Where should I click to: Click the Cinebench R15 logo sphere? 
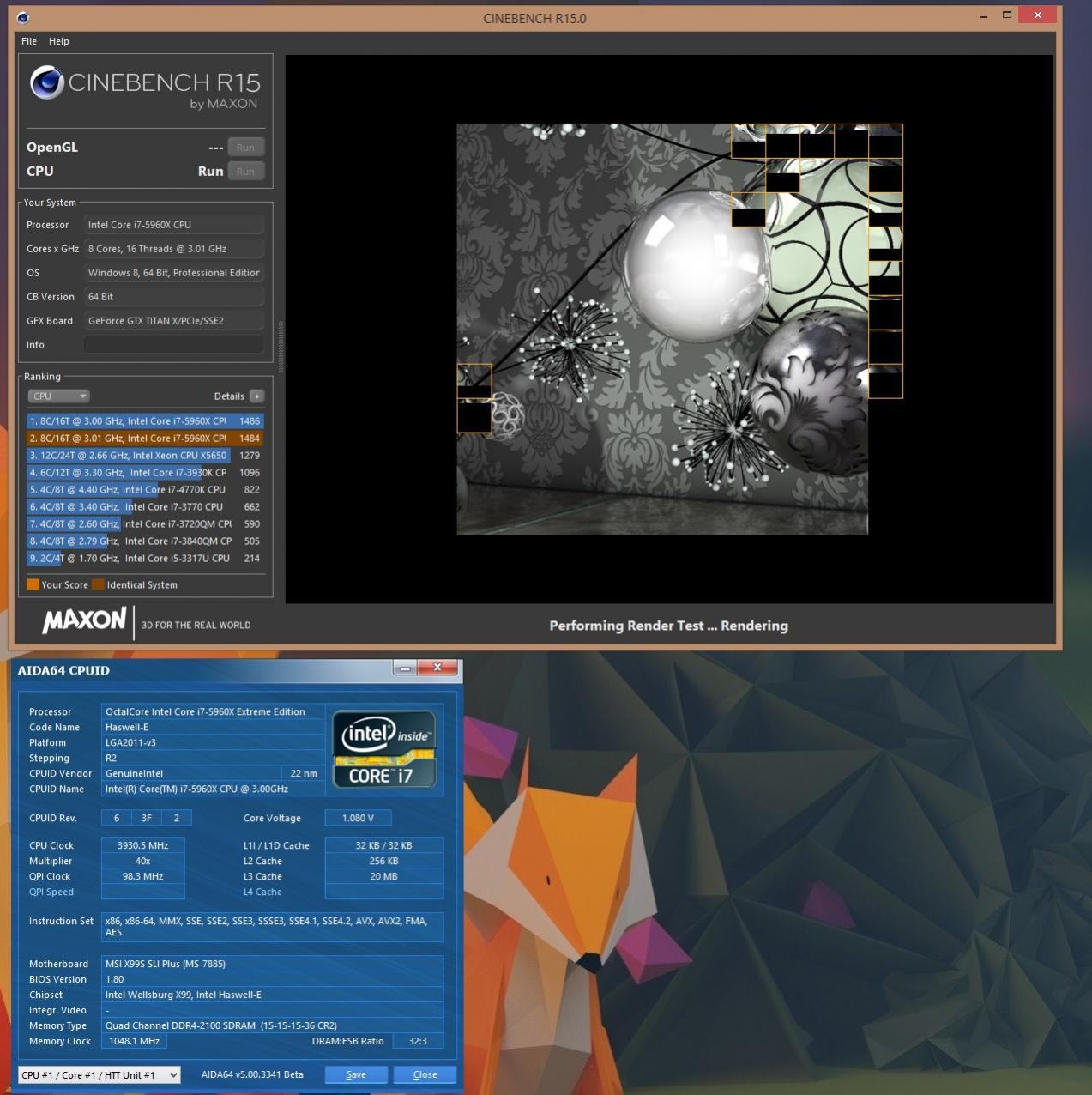click(x=46, y=83)
